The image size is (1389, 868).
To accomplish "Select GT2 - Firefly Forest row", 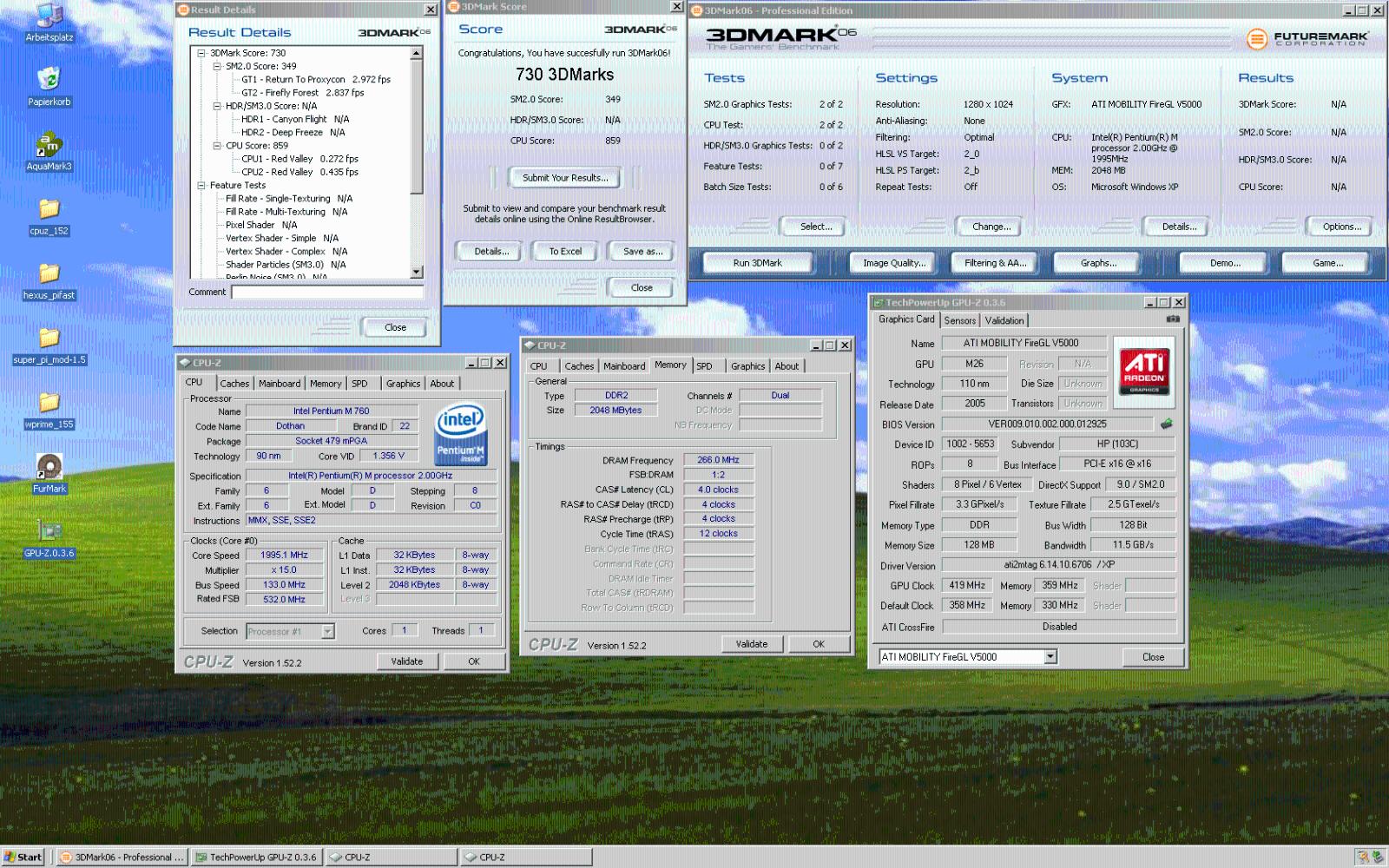I will pyautogui.click(x=302, y=93).
